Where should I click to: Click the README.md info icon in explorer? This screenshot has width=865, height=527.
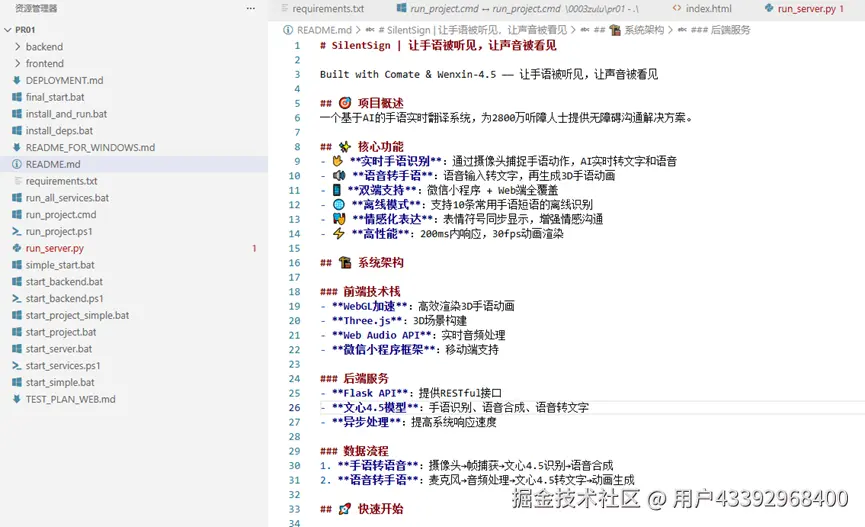[17, 164]
